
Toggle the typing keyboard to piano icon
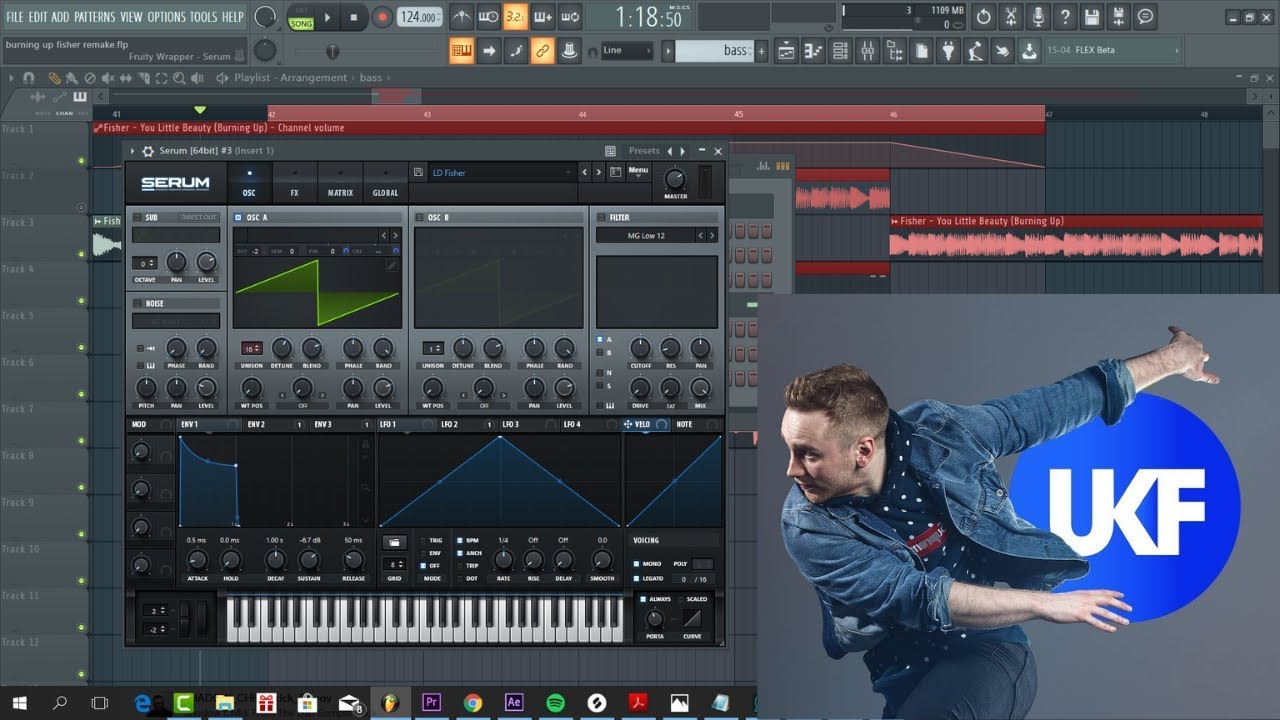(x=461, y=50)
